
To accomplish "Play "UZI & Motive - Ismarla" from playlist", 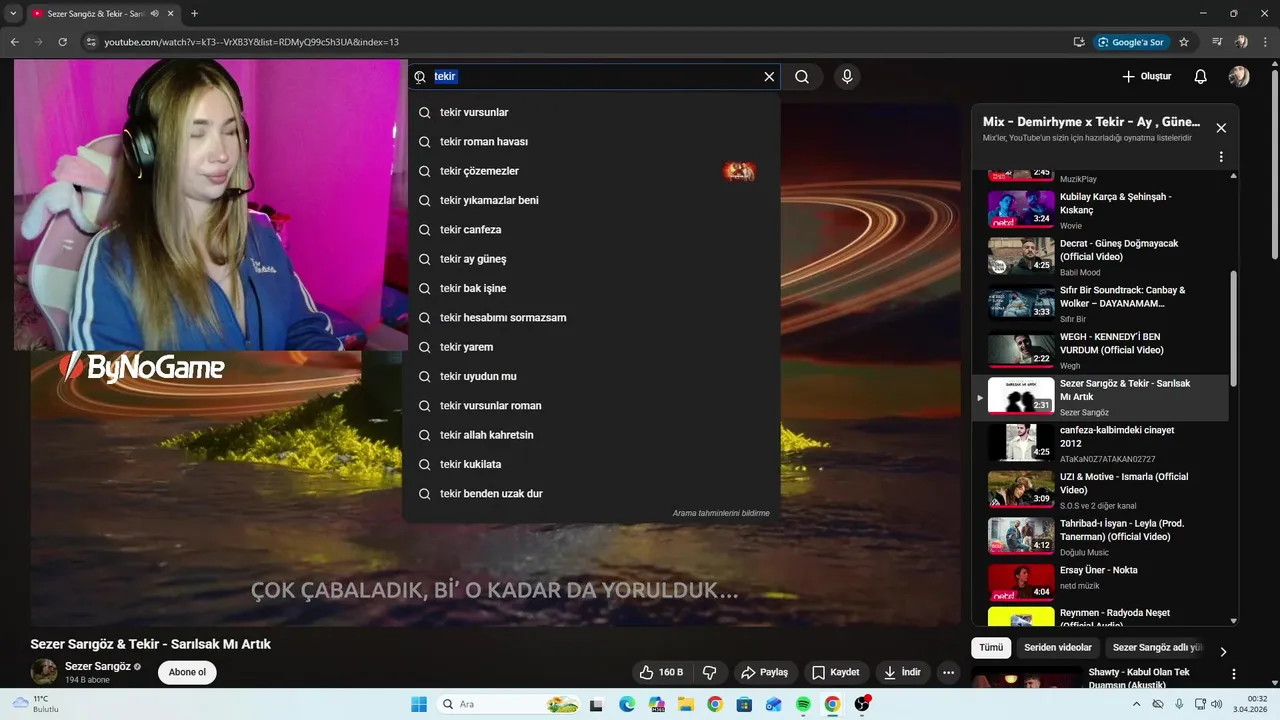I will pyautogui.click(x=1100, y=490).
